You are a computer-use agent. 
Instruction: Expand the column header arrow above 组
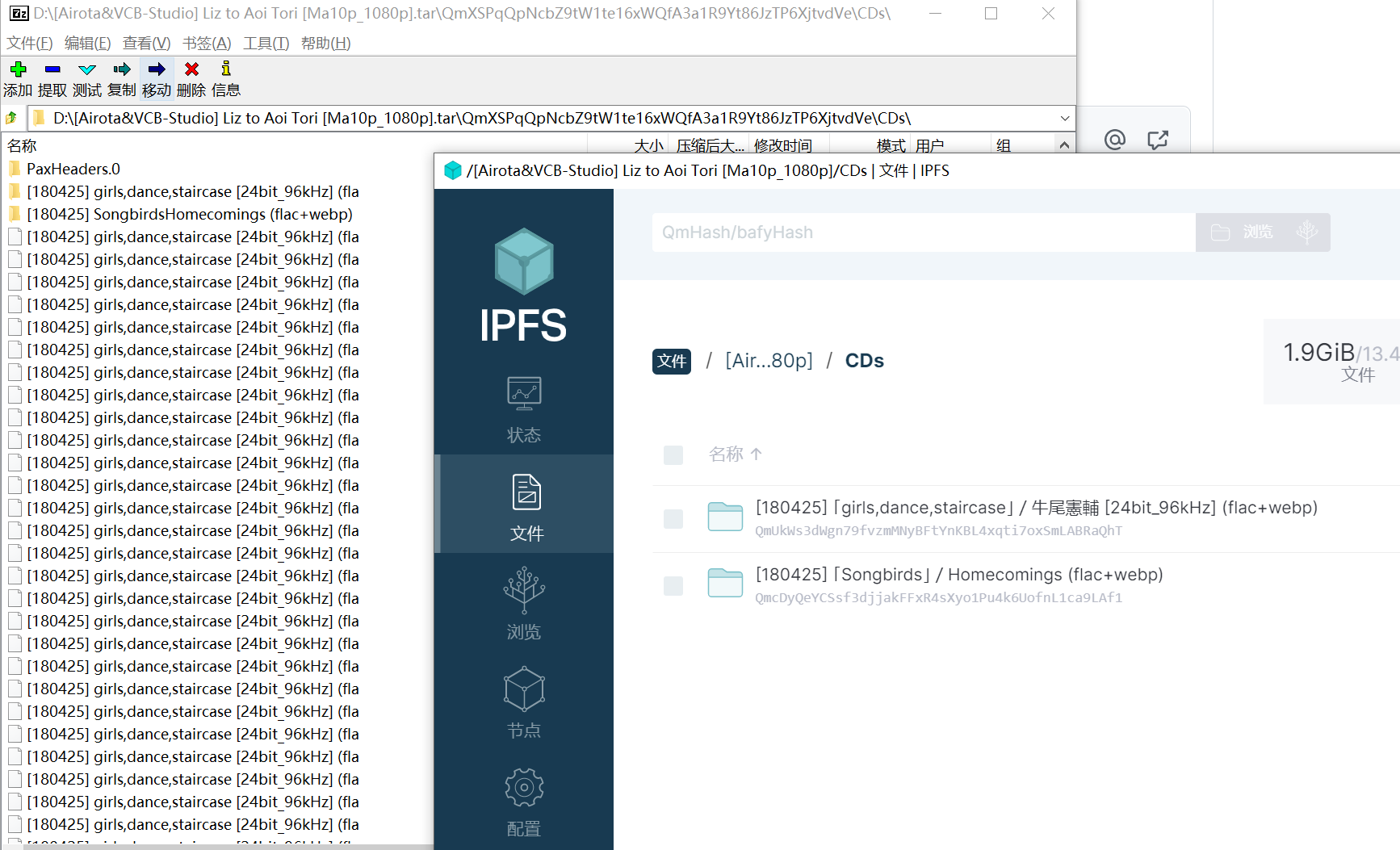click(x=1065, y=145)
